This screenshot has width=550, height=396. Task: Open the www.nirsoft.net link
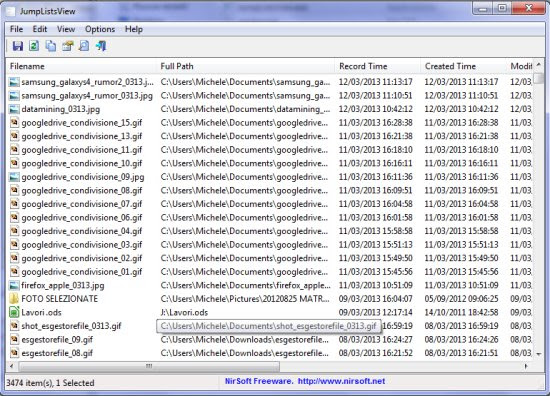[341, 381]
